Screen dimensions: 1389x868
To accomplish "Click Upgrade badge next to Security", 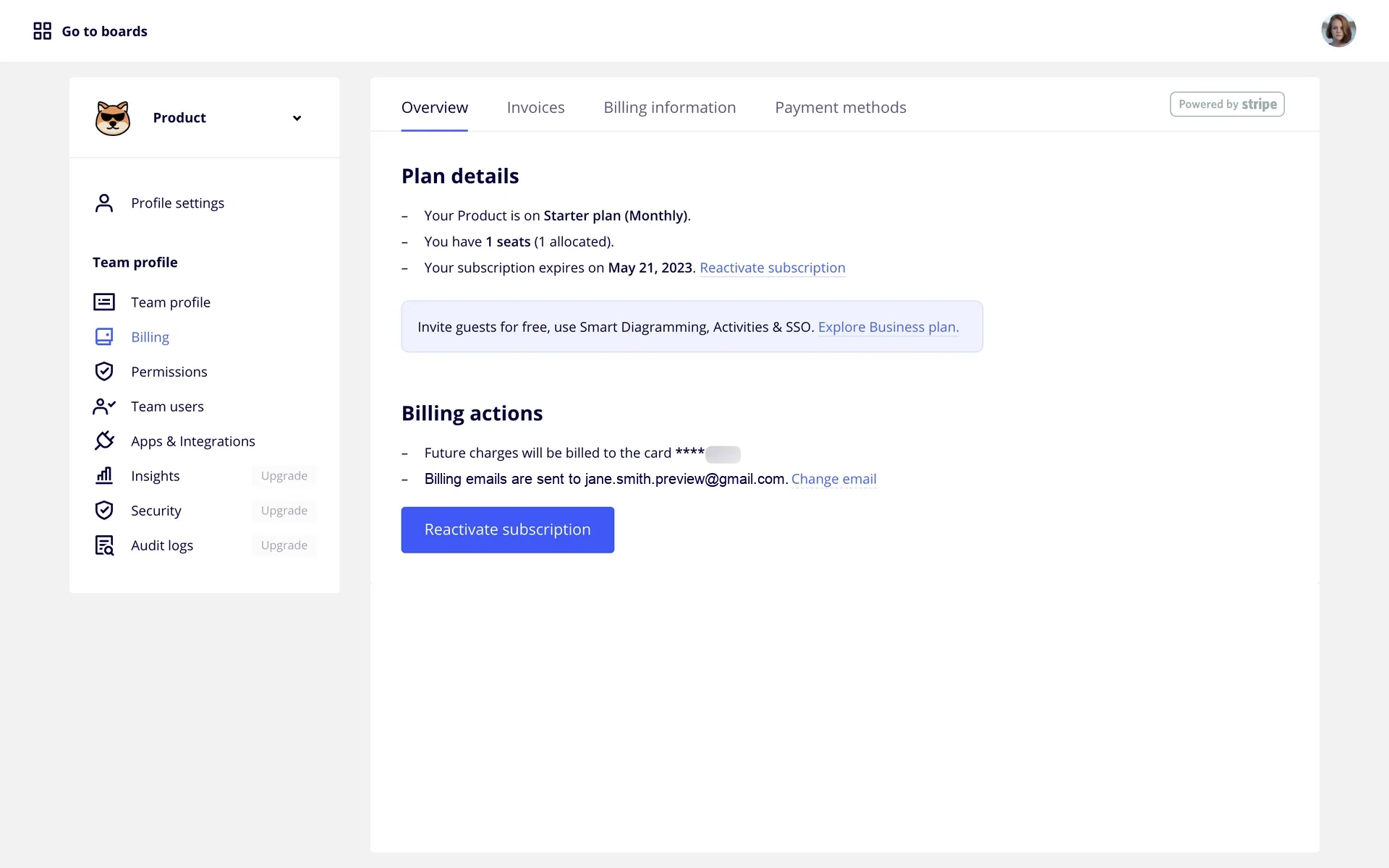I will [284, 511].
